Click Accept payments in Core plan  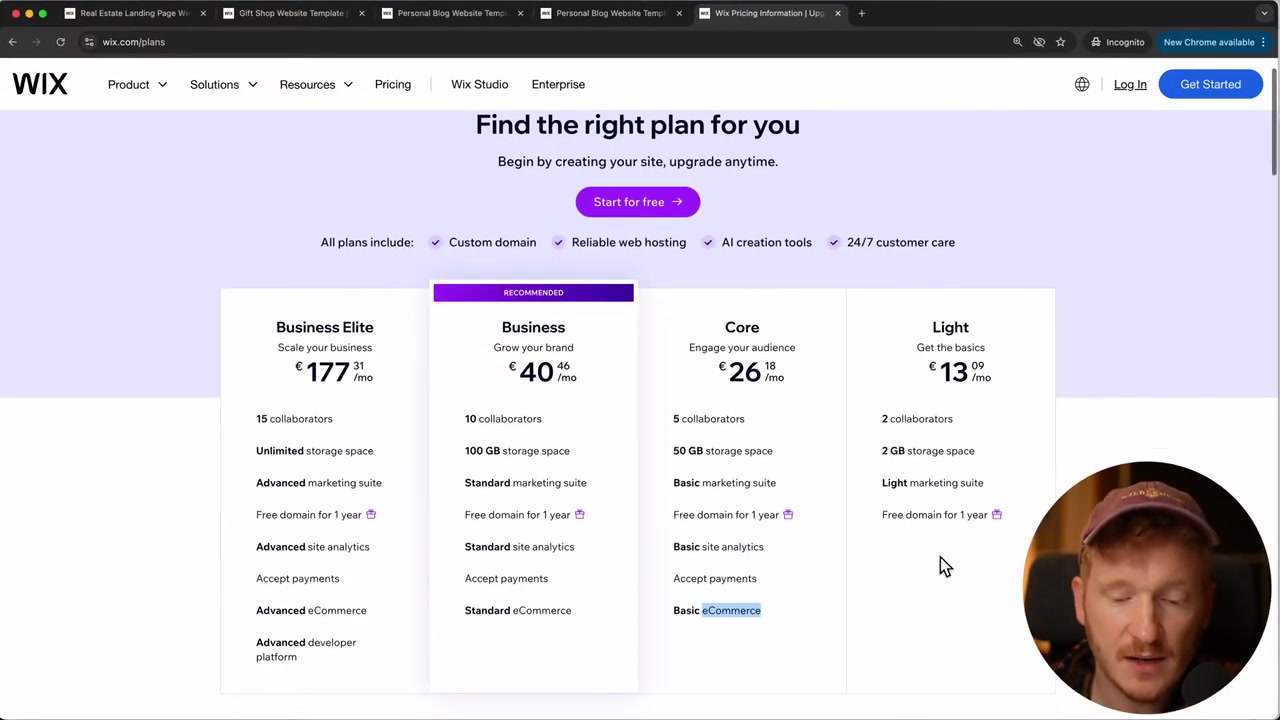point(715,578)
